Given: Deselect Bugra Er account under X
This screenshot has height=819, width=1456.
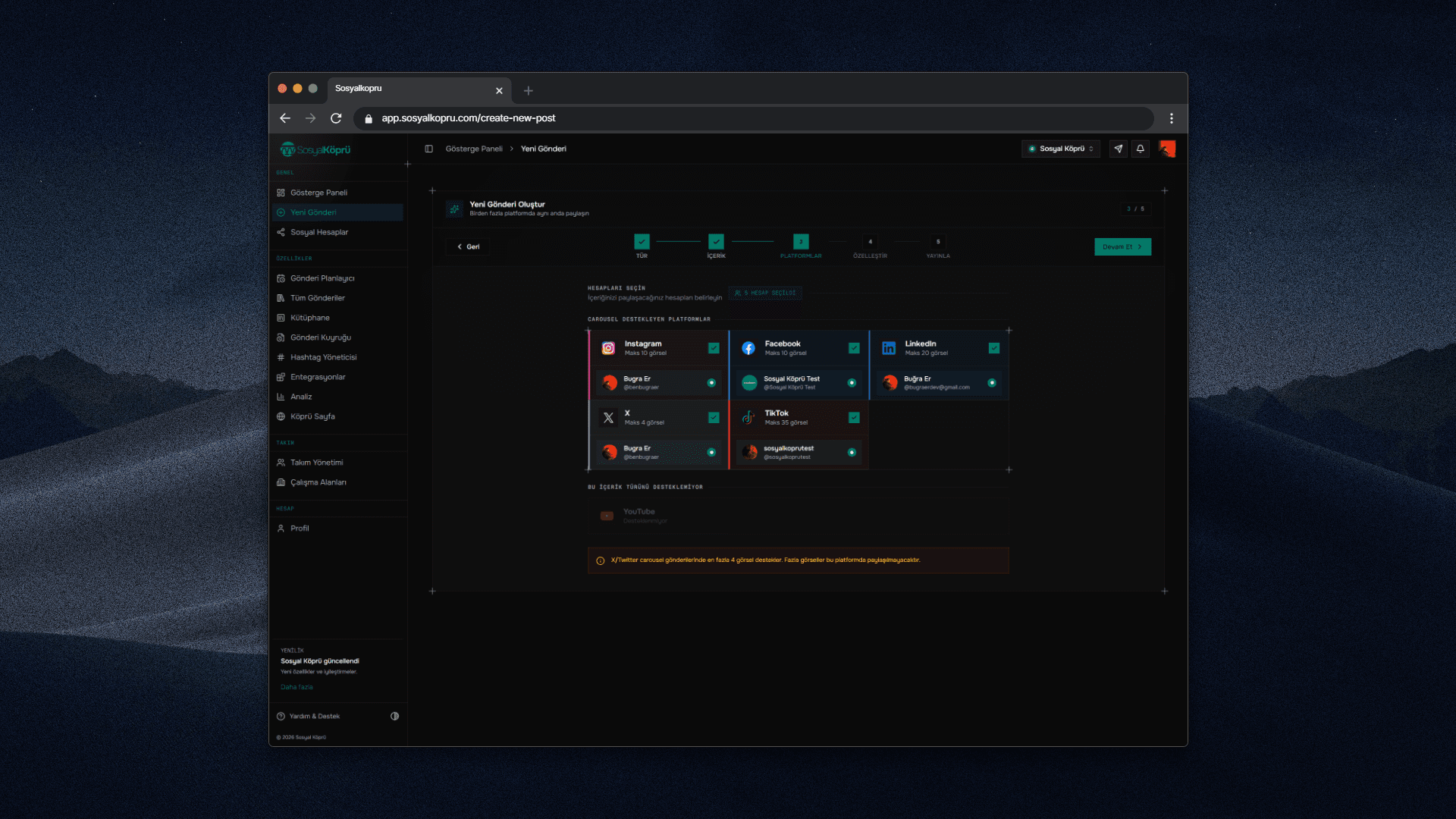Looking at the screenshot, I should (x=711, y=453).
